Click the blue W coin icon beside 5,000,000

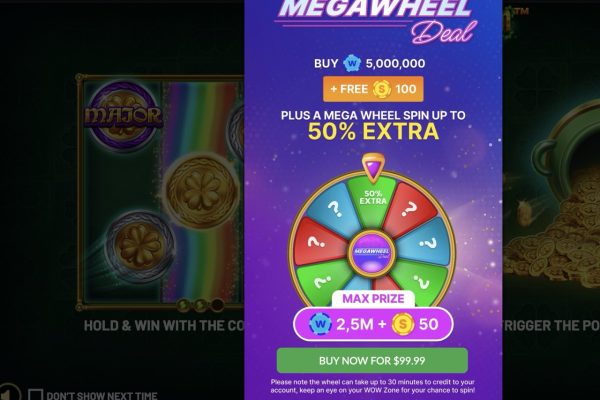(x=352, y=64)
